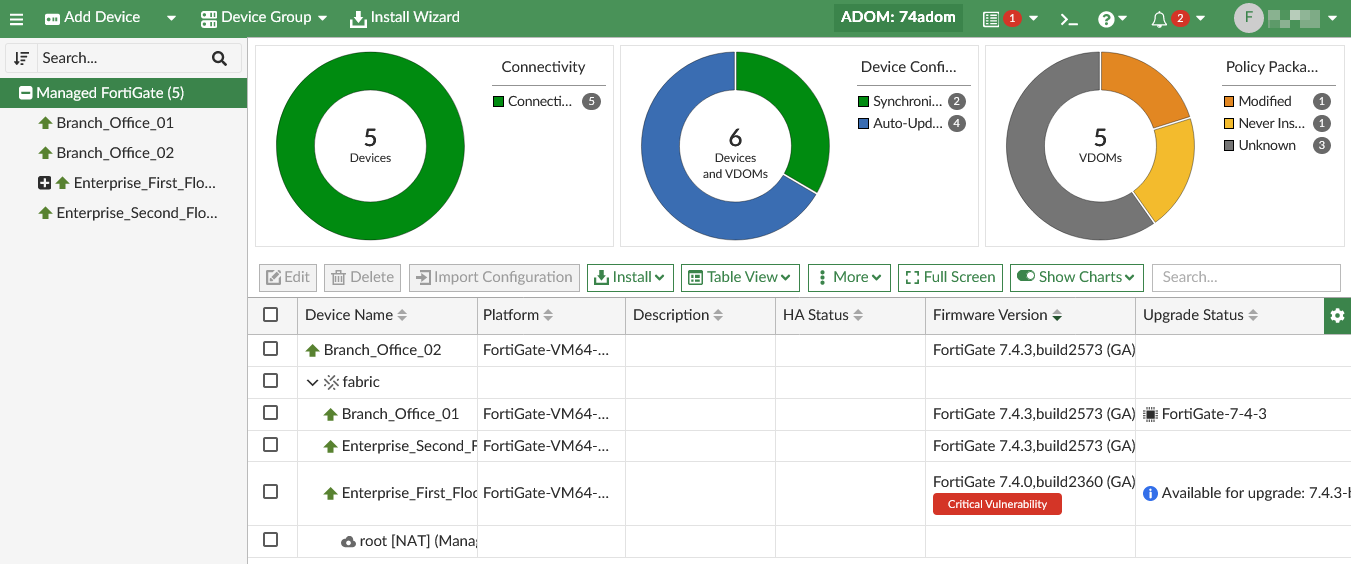Open the user avatar F menu
The width and height of the screenshot is (1352, 564).
click(x=1248, y=18)
